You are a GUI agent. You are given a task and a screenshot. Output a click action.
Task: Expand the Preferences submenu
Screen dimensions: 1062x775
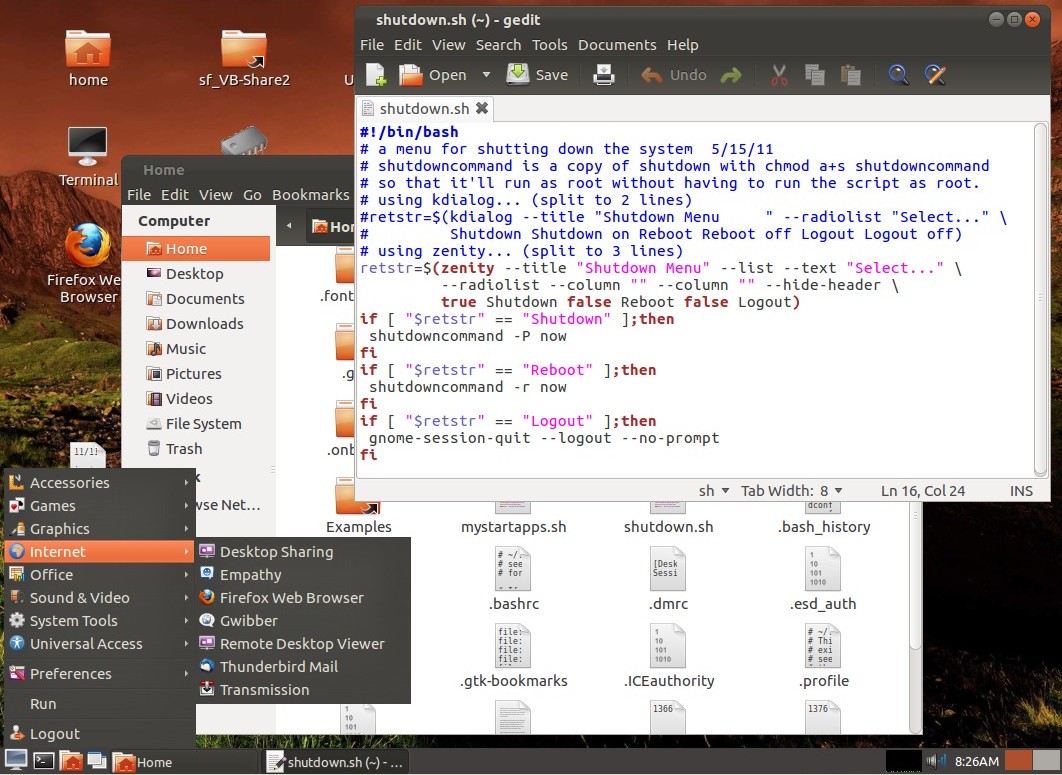[x=100, y=673]
